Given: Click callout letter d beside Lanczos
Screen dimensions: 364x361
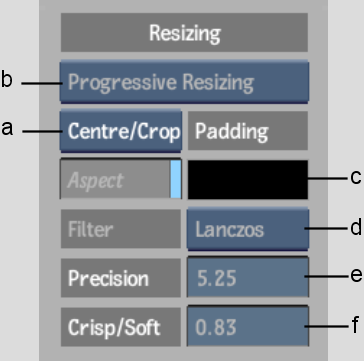Looking at the screenshot, I should pyautogui.click(x=356, y=226).
